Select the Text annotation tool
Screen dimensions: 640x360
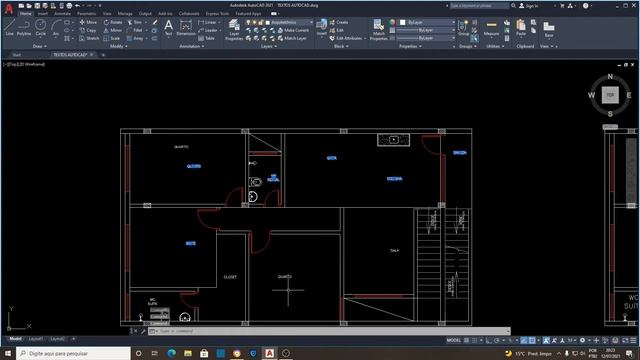coord(169,28)
